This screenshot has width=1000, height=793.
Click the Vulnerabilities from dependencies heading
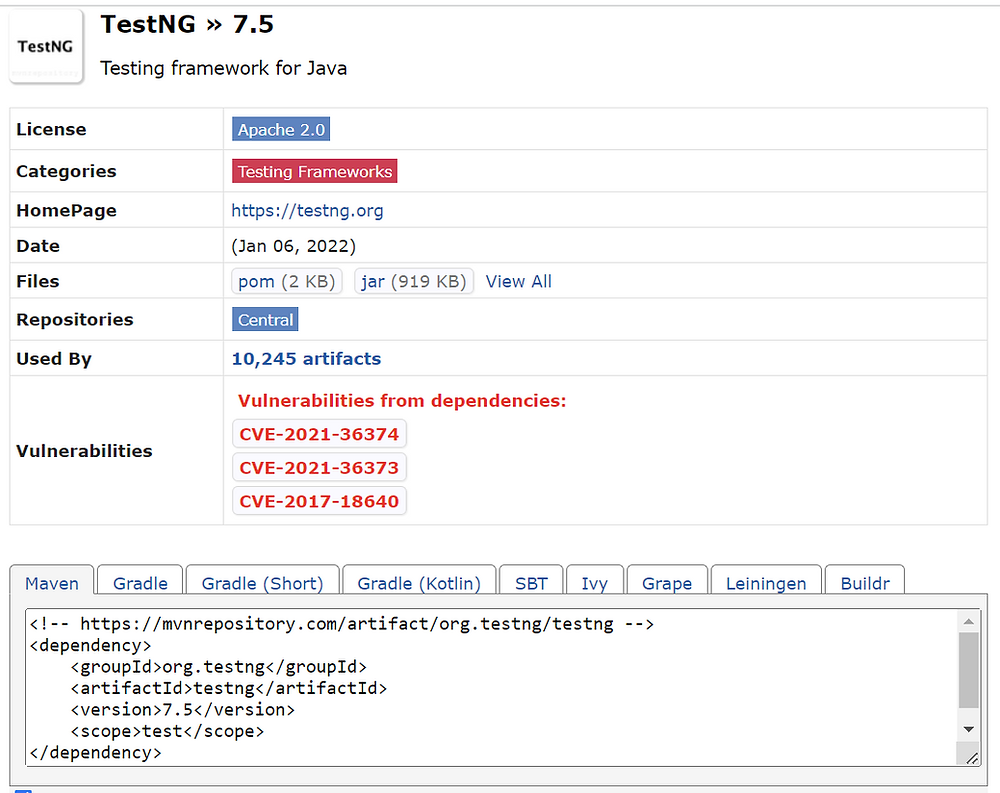click(x=402, y=401)
